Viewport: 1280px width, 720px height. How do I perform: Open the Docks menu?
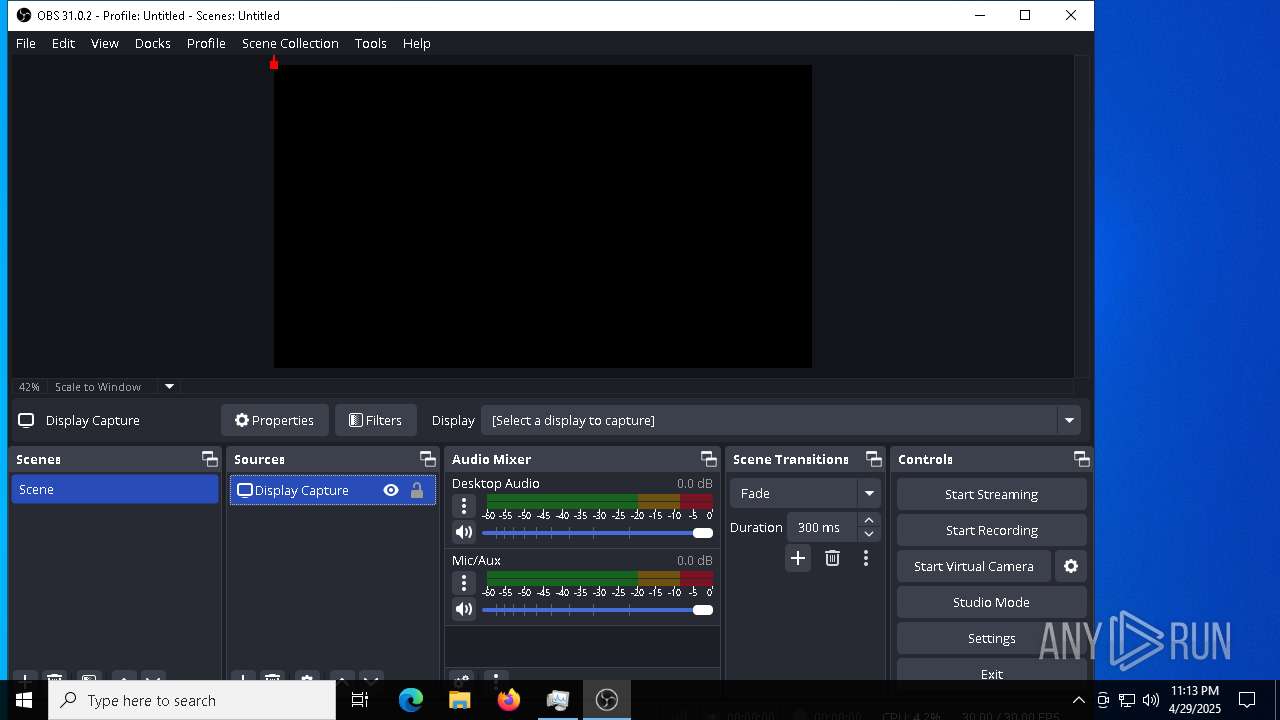(153, 43)
